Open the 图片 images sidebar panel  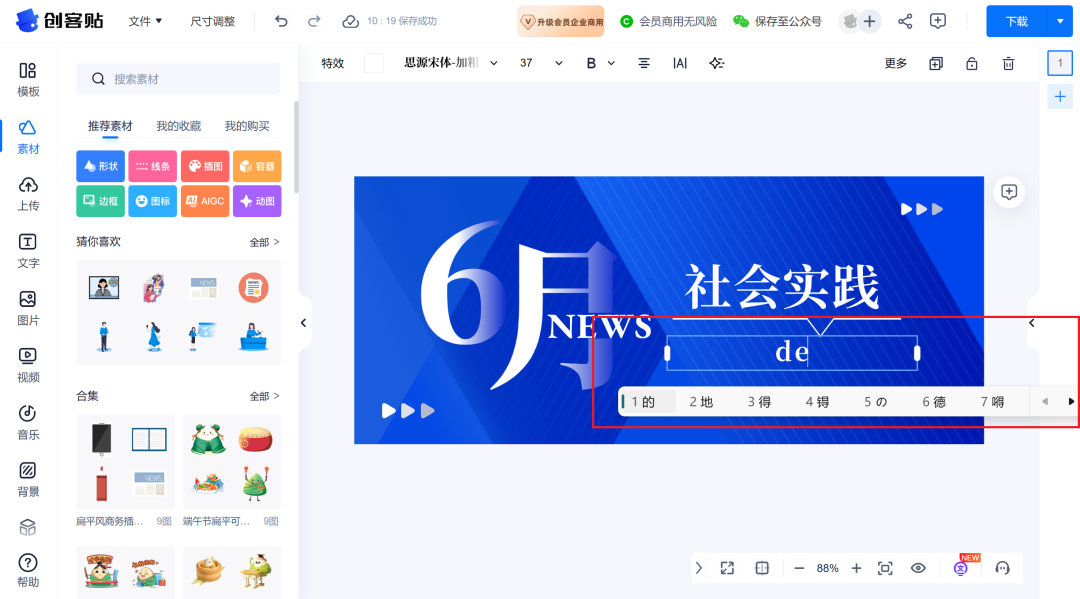pyautogui.click(x=28, y=308)
